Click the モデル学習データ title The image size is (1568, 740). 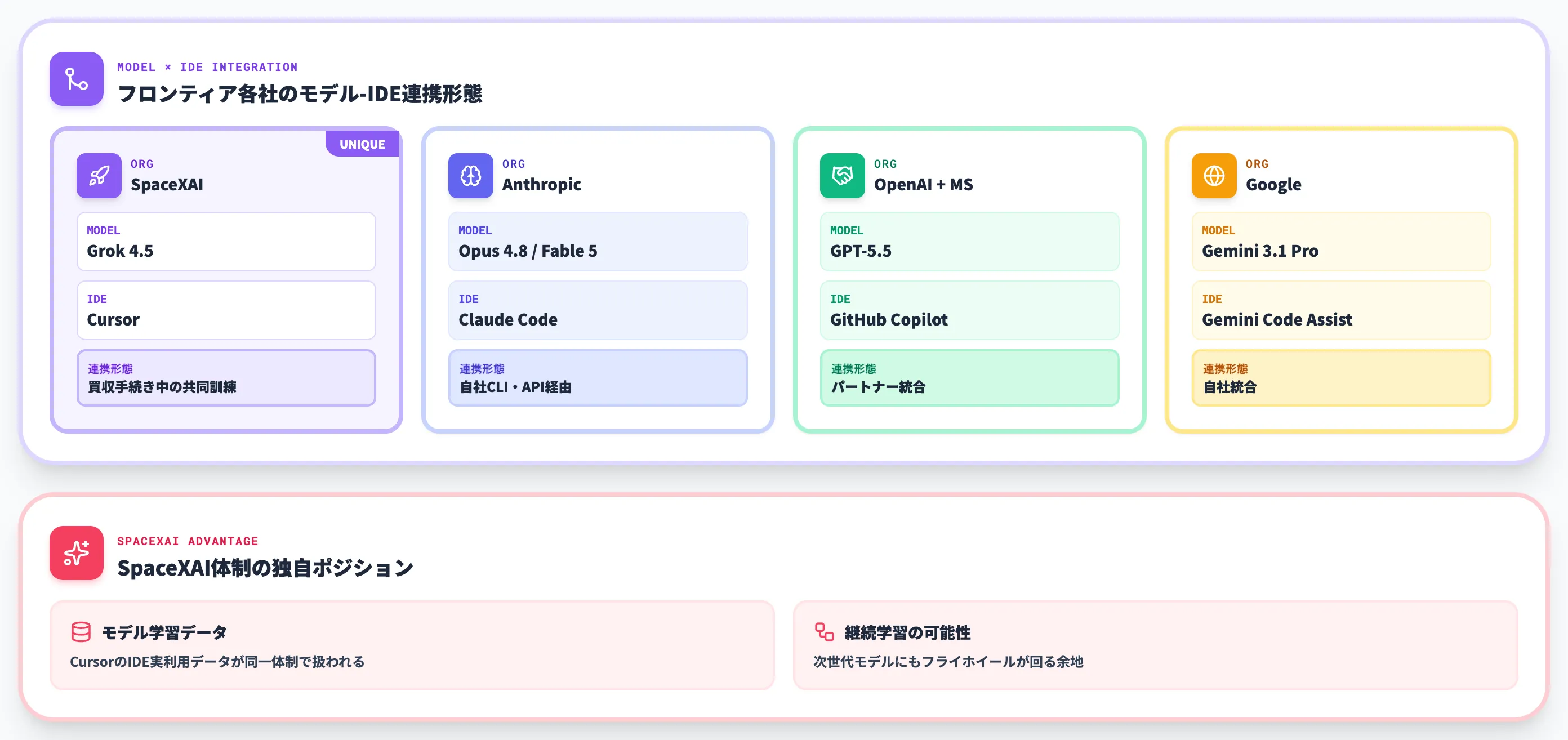point(164,632)
